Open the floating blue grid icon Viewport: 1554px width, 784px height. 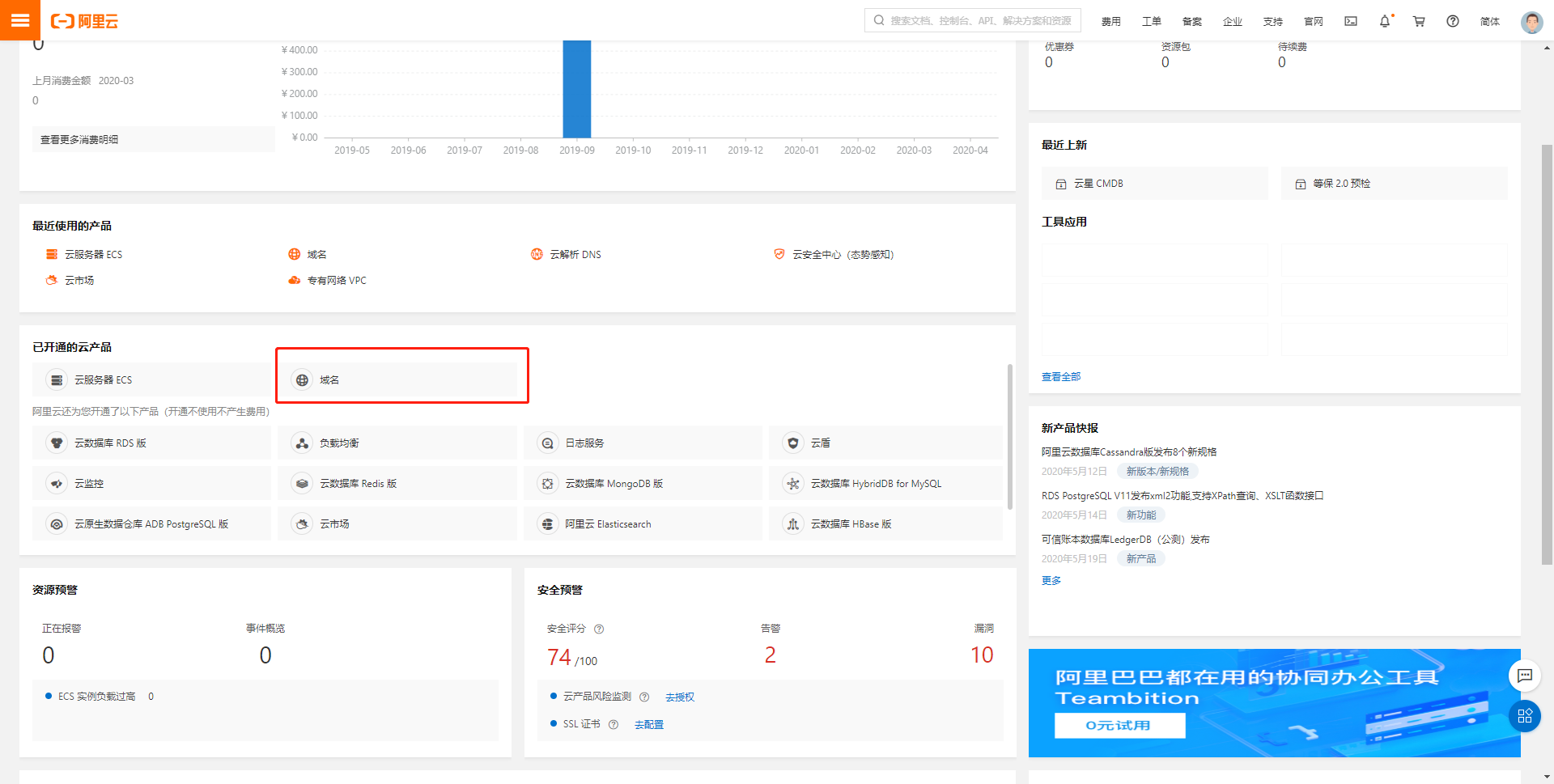pos(1525,716)
